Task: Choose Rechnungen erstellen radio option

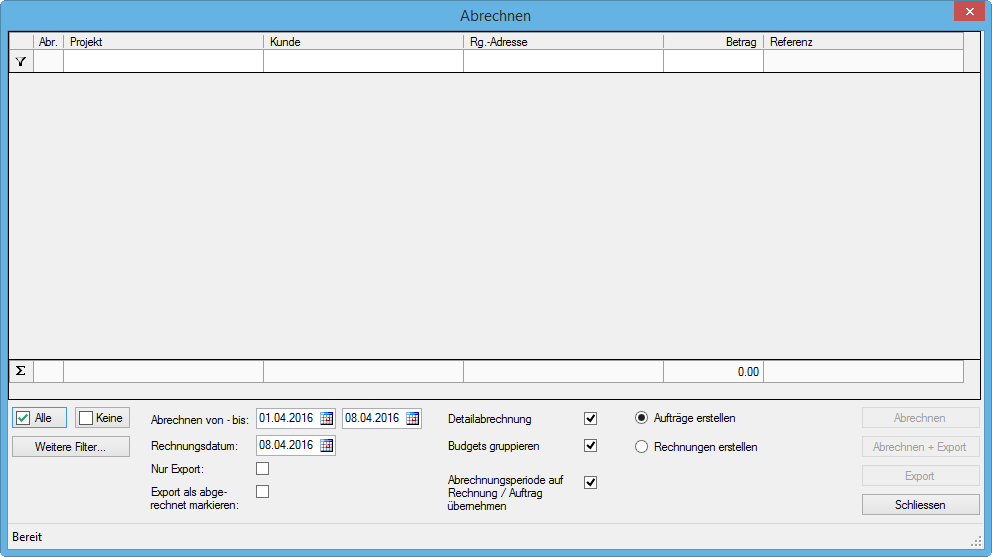Action: (x=642, y=447)
